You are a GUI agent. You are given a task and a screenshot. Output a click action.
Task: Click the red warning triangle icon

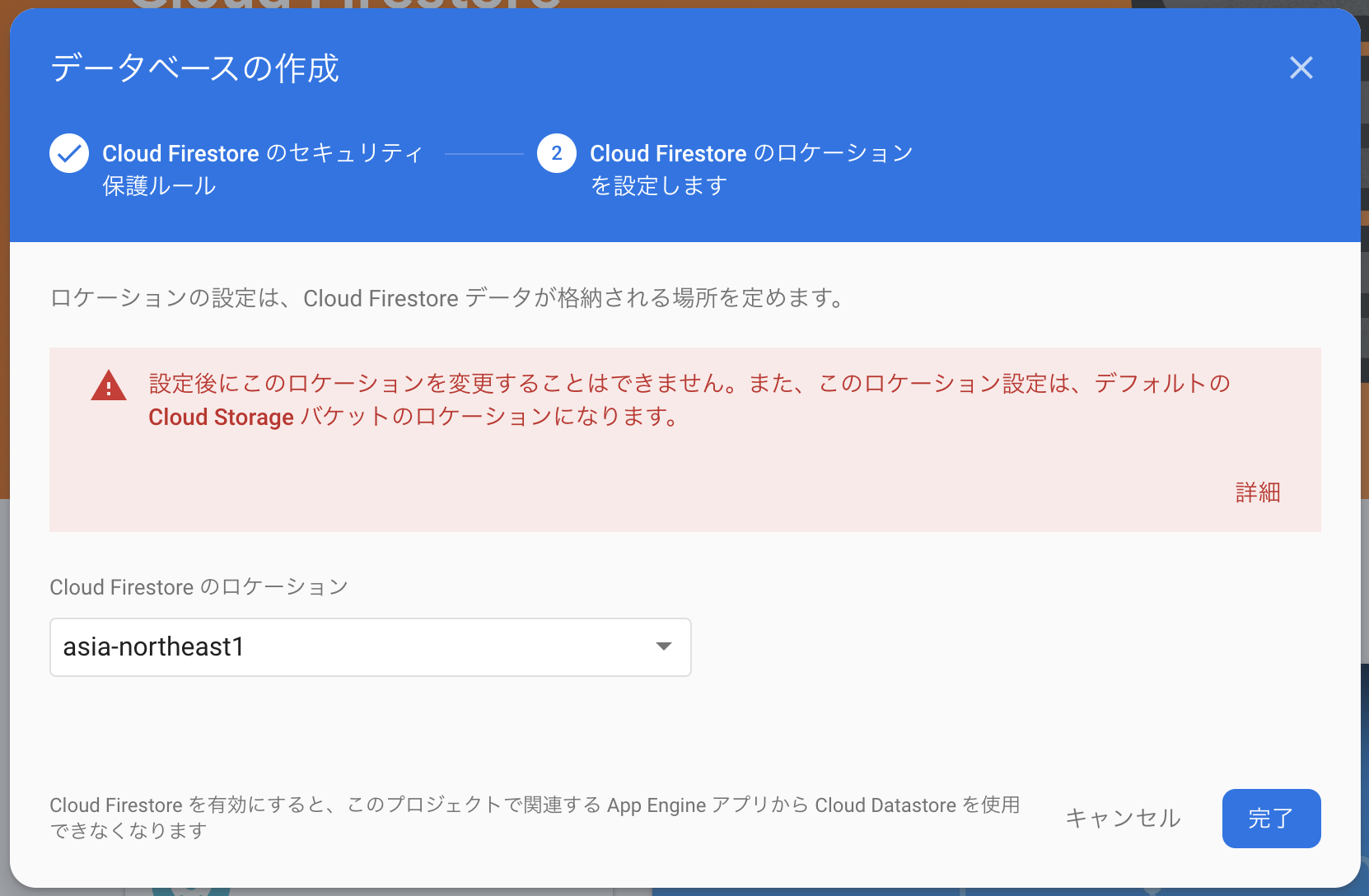click(109, 385)
